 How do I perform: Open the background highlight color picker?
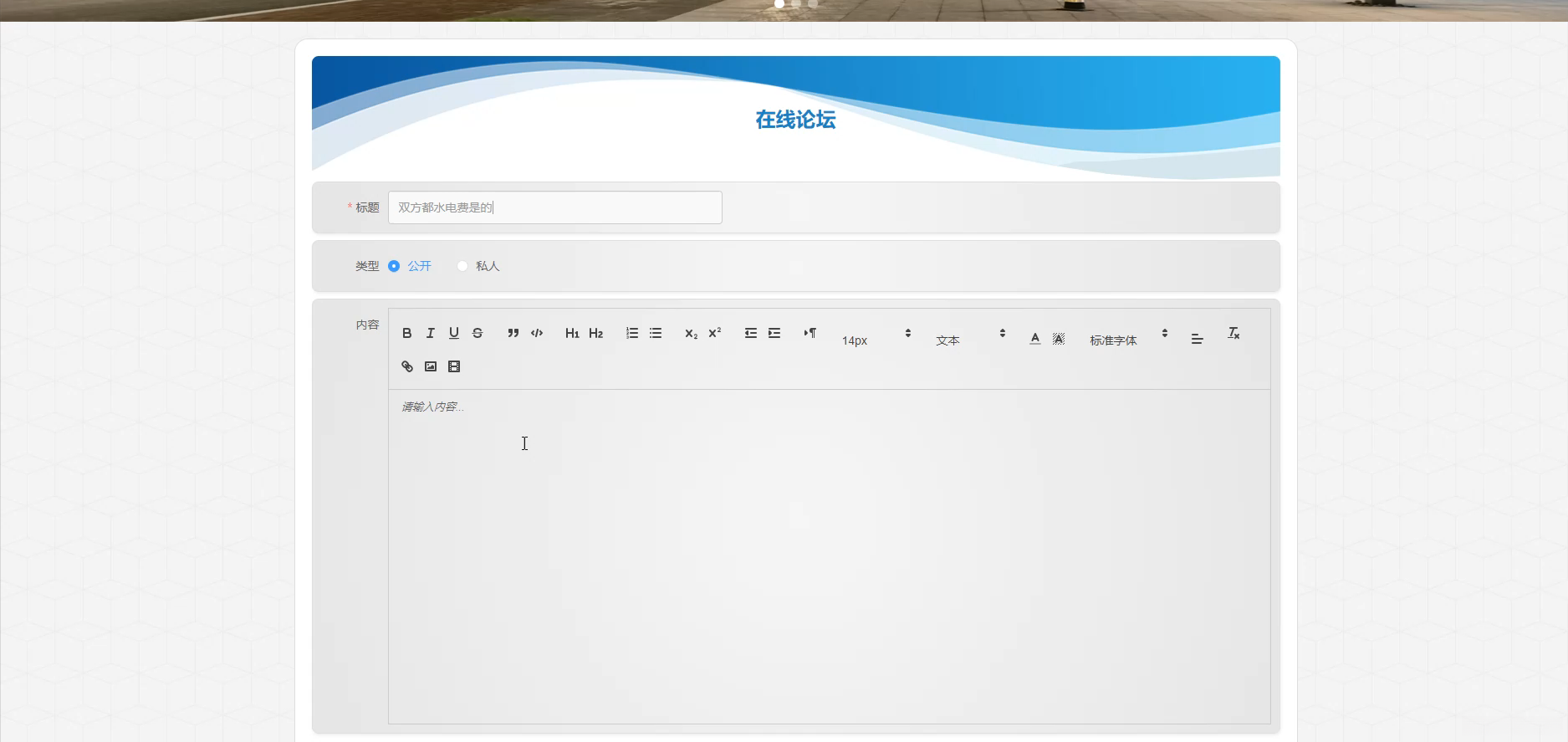click(x=1059, y=338)
